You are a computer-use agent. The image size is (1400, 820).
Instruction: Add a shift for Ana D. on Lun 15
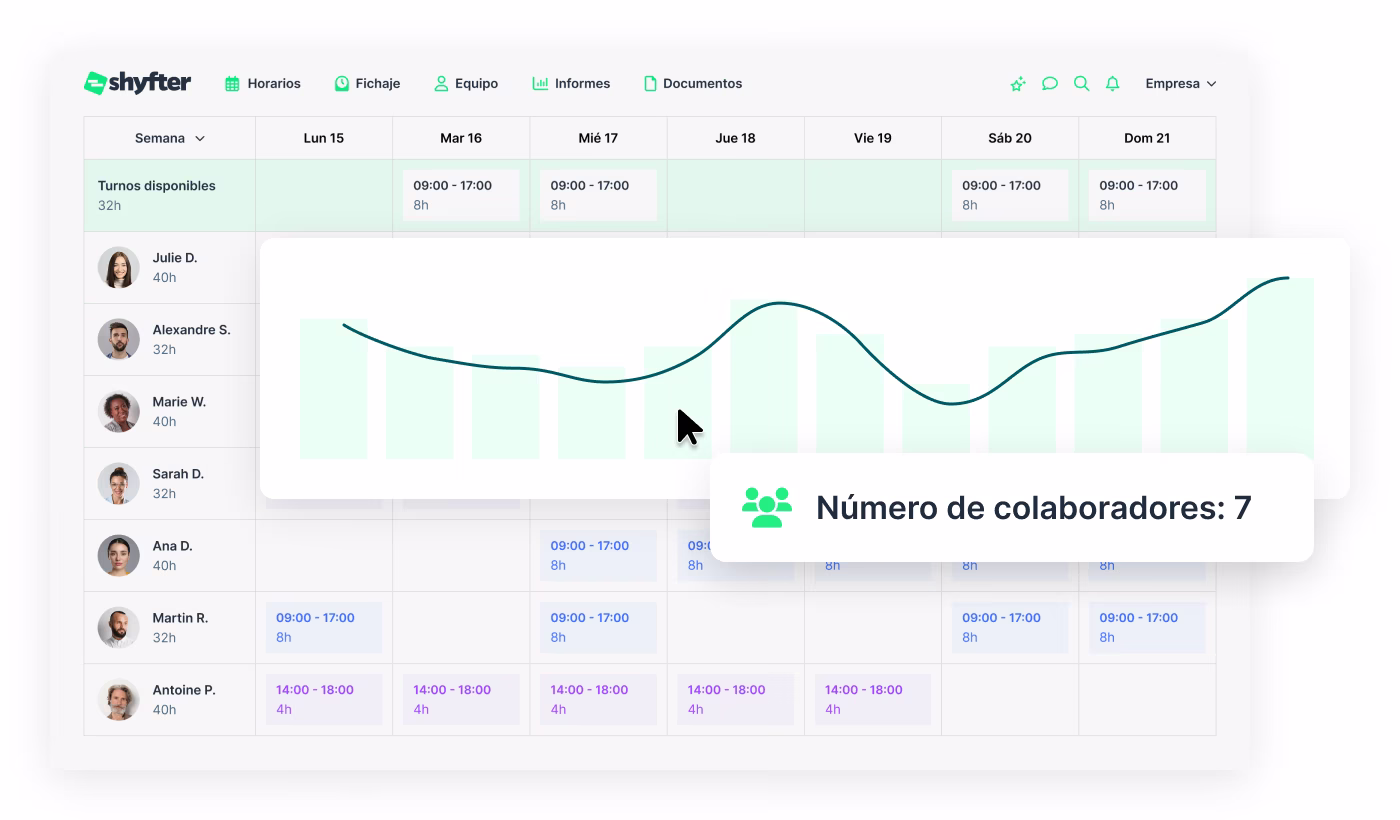coord(324,556)
